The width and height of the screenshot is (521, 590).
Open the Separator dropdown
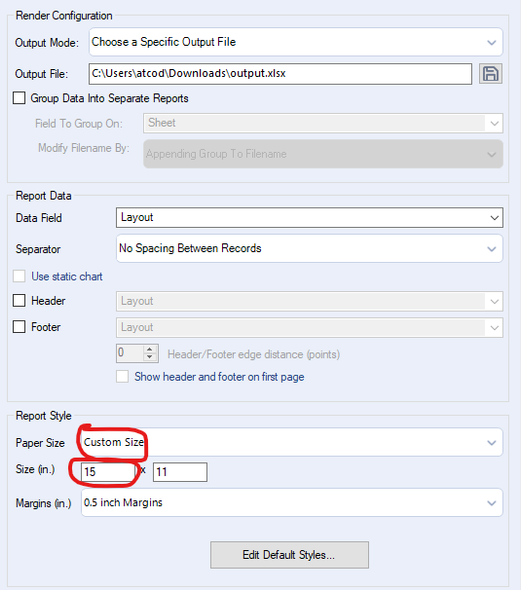[309, 248]
